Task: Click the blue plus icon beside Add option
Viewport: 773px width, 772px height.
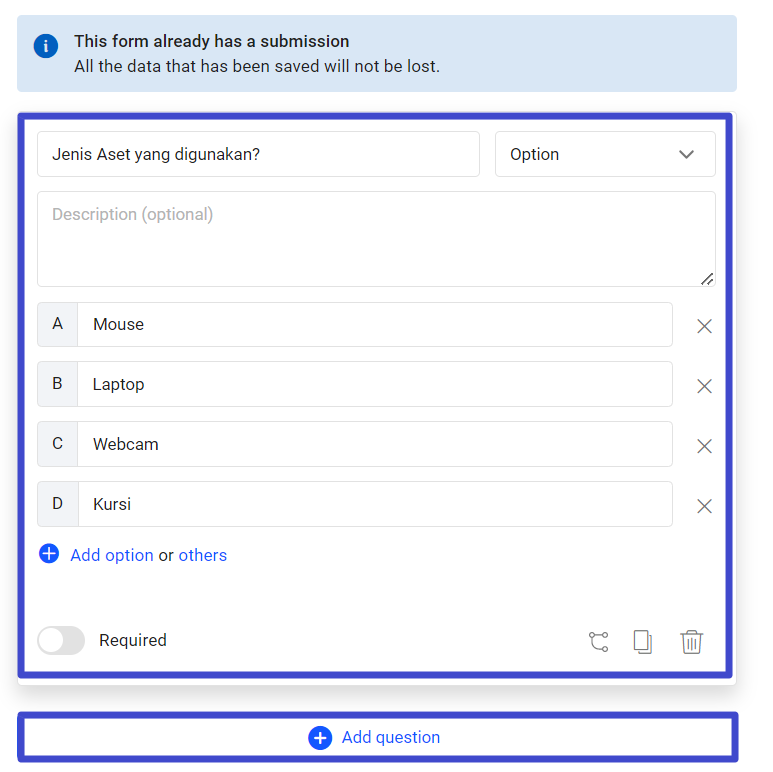Action: [49, 554]
